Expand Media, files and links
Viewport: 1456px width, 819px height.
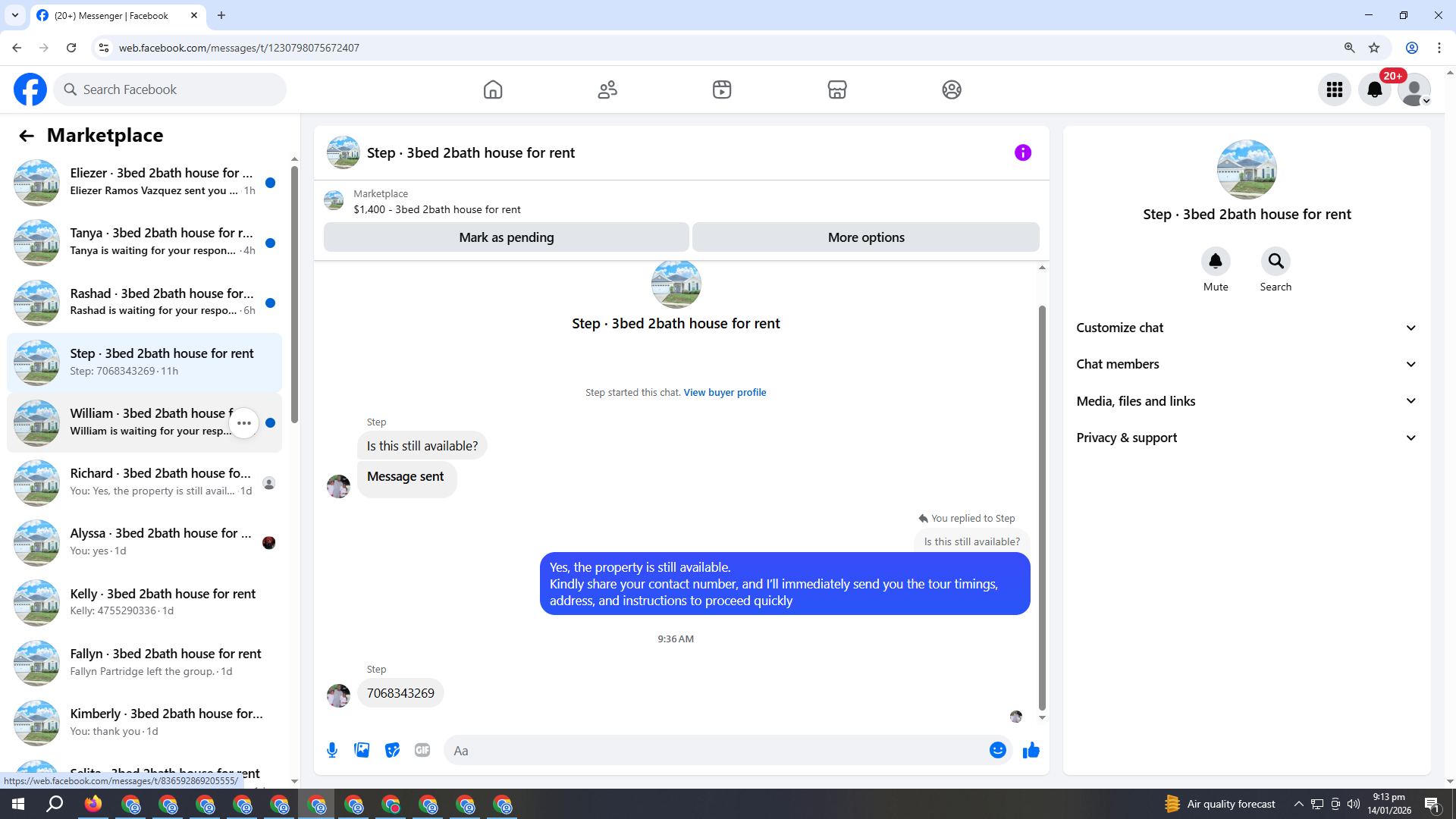pos(1247,401)
